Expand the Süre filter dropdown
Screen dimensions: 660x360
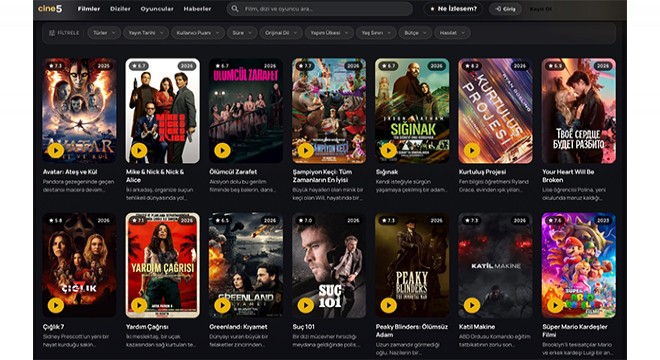[x=242, y=33]
